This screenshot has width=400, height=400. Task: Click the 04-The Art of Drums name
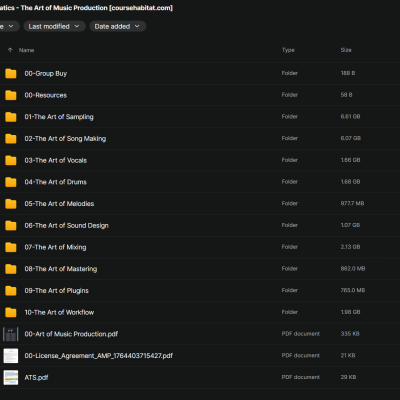(56, 182)
